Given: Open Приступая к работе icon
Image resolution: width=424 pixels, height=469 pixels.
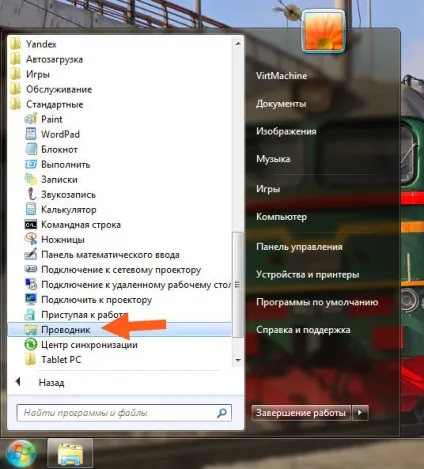Looking at the screenshot, I should (31, 314).
